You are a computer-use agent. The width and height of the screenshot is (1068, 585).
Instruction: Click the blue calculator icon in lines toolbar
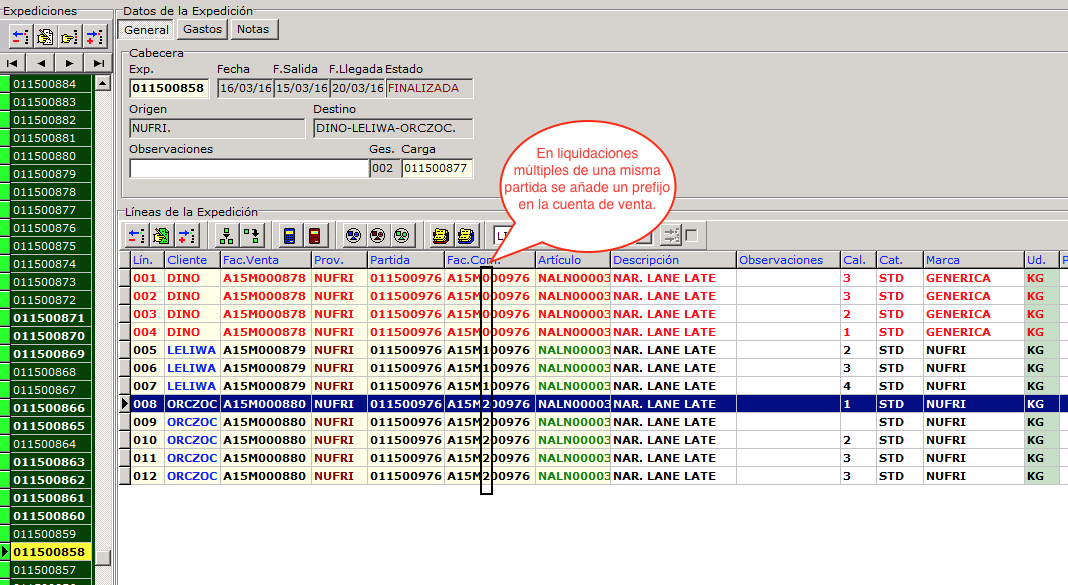[290, 236]
